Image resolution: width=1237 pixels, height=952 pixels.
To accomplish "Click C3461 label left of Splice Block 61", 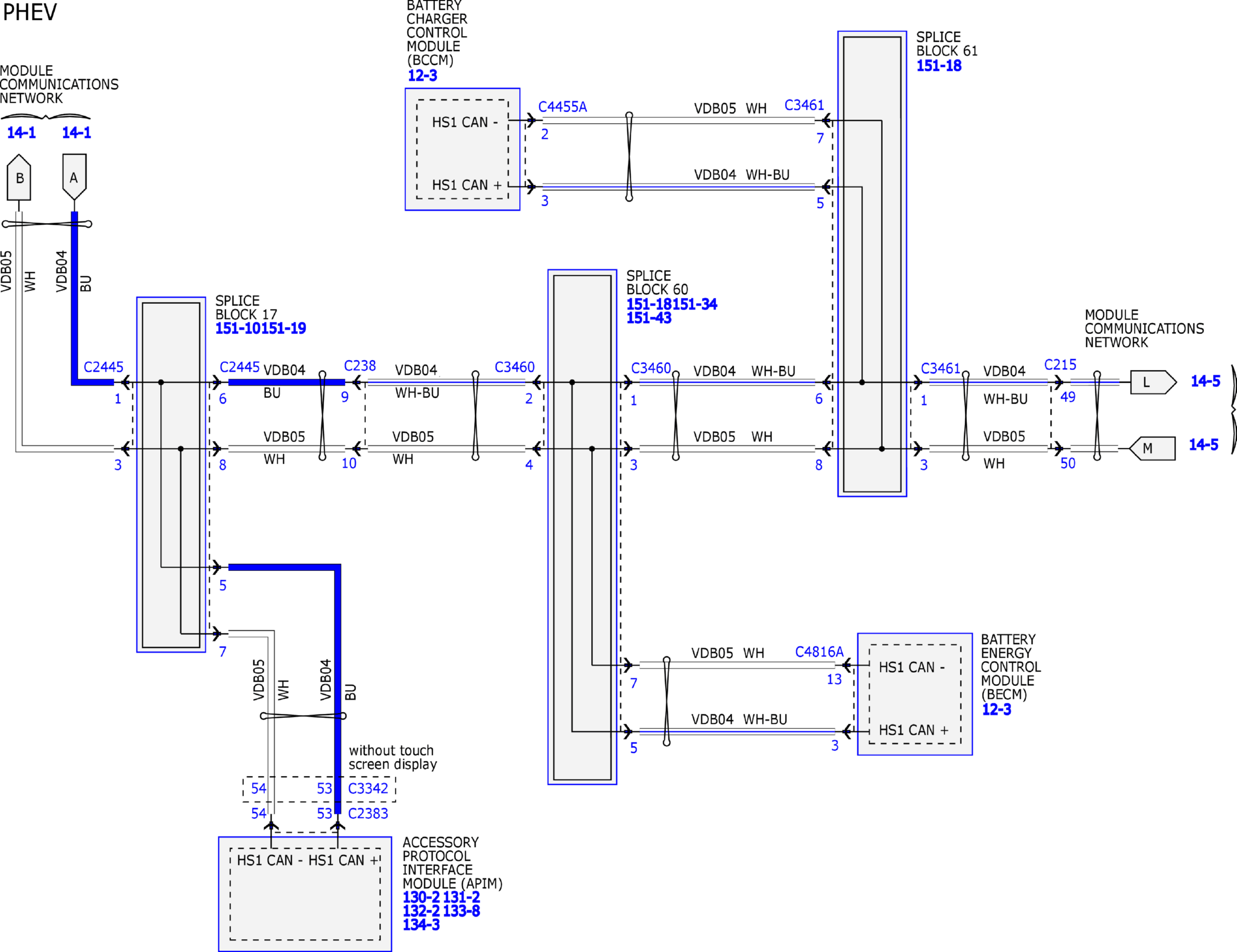I will (x=804, y=105).
